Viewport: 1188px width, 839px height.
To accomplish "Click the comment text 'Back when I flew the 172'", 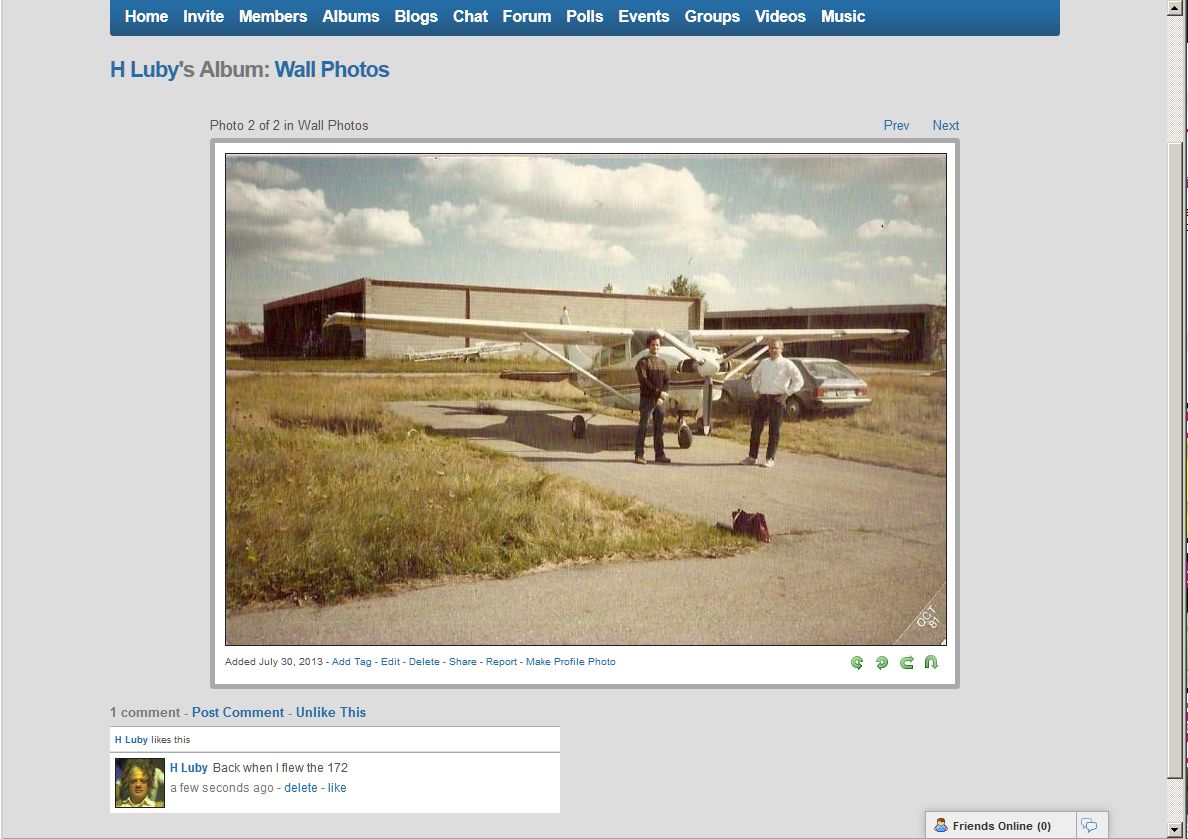I will click(280, 768).
